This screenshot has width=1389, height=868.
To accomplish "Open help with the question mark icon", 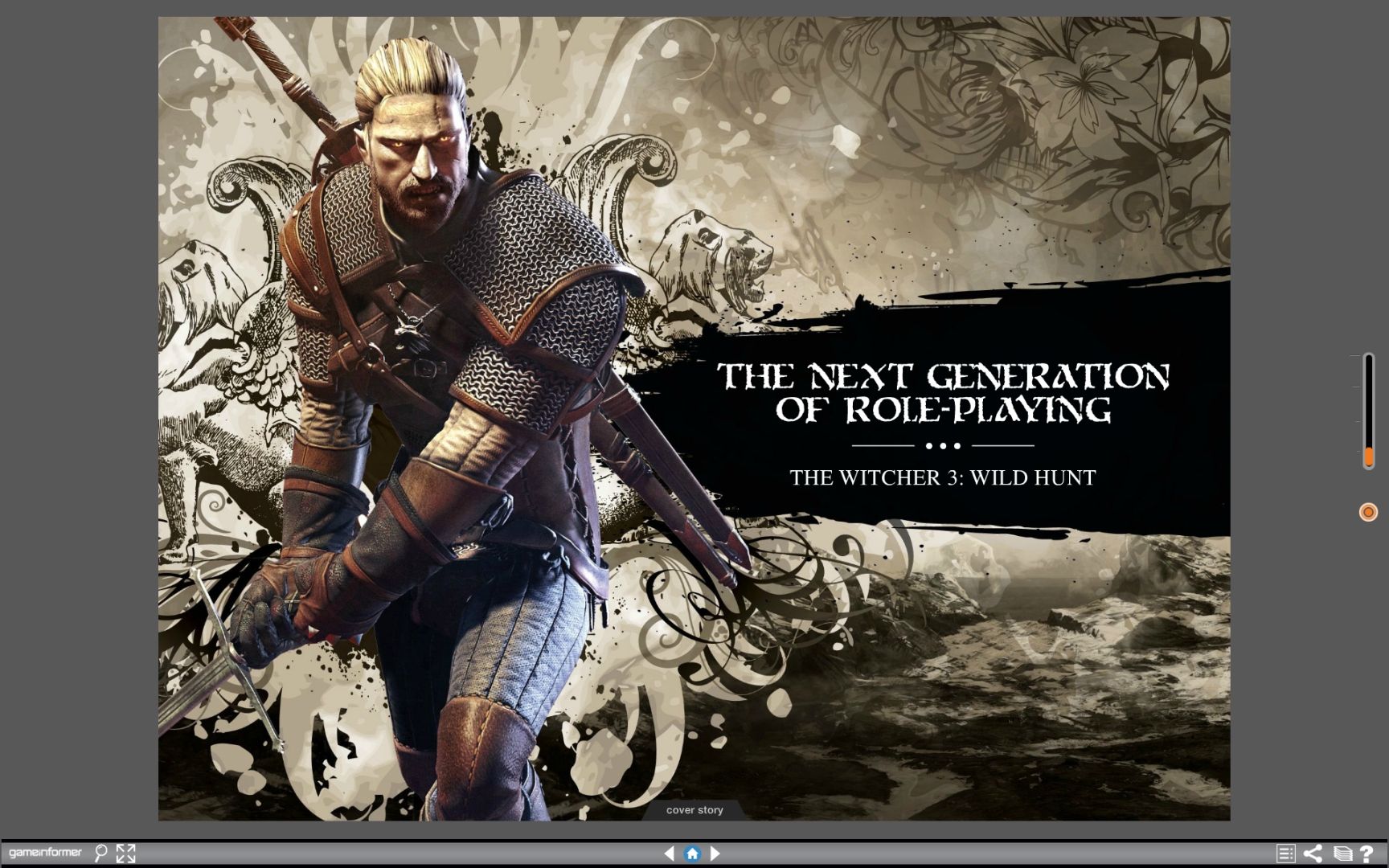I will (1366, 854).
